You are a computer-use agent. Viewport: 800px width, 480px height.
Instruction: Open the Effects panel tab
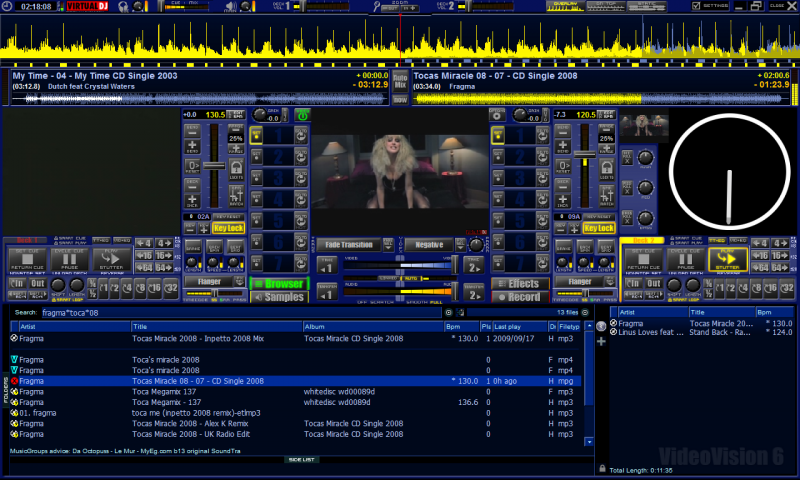pyautogui.click(x=520, y=284)
